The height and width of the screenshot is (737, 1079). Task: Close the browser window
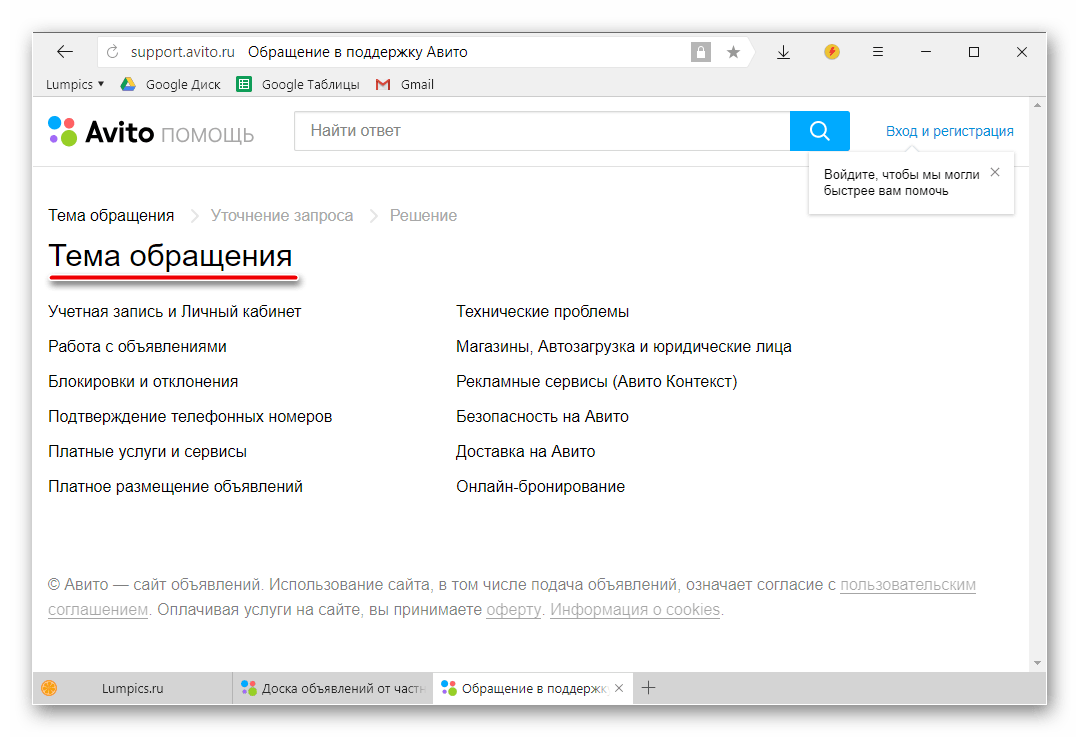pos(1022,52)
